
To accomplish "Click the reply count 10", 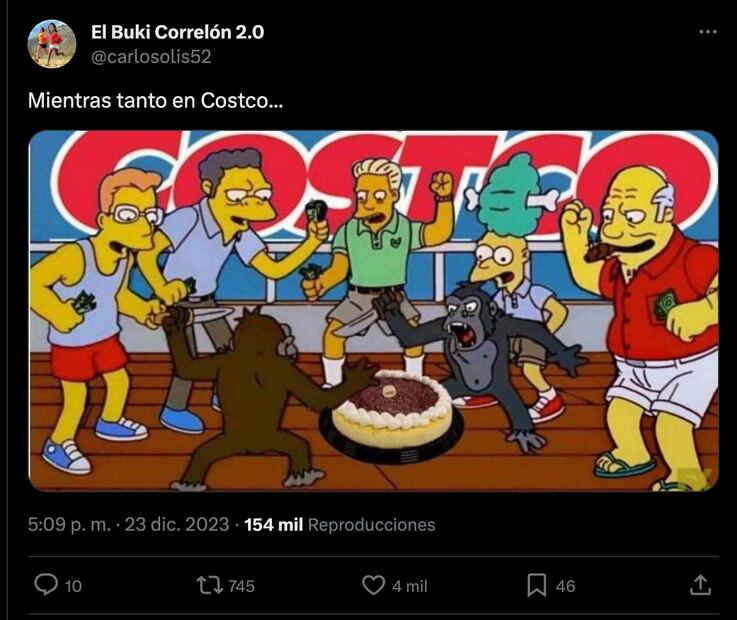I will tap(73, 586).
